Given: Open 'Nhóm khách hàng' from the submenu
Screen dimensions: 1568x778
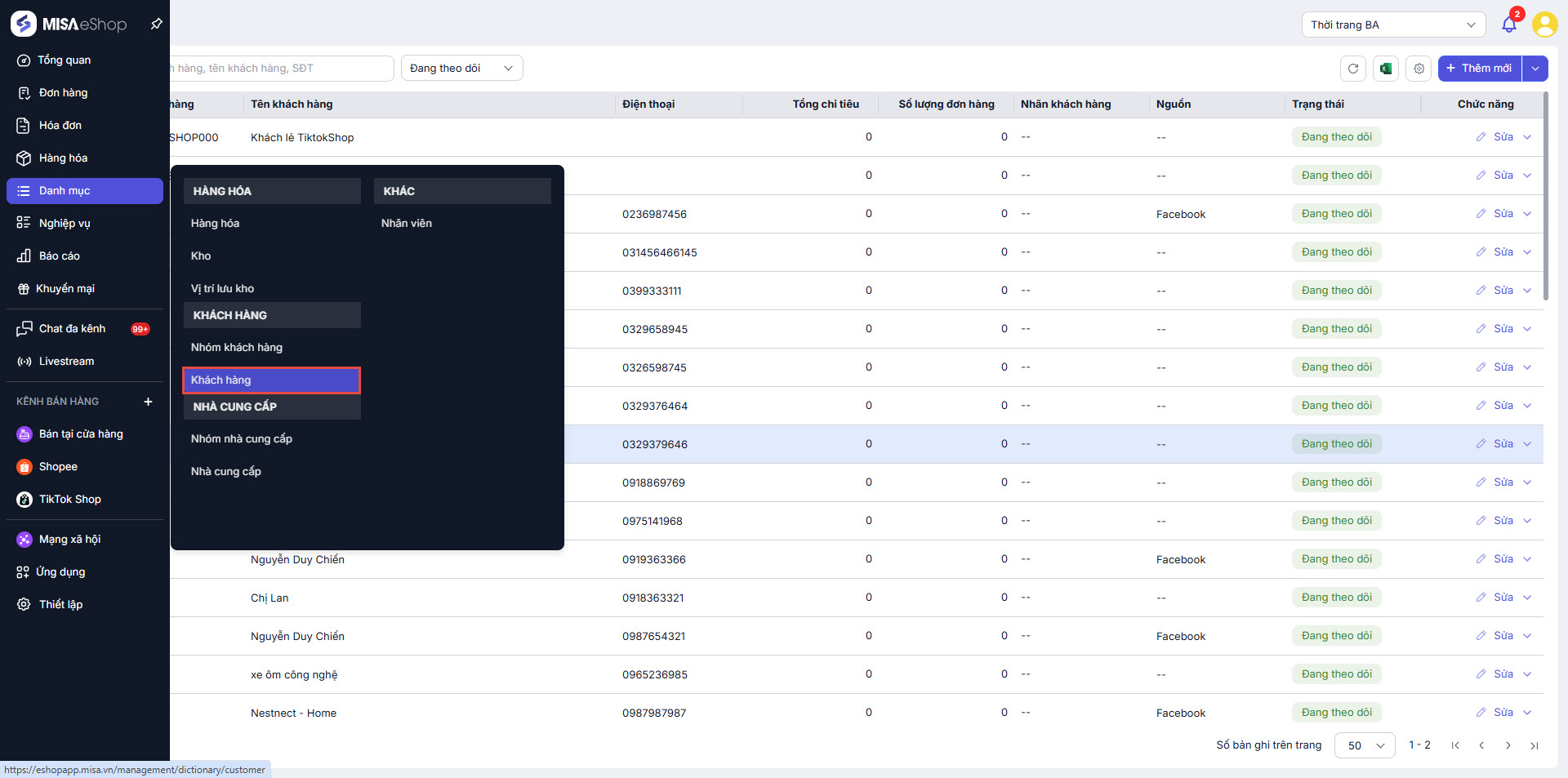Looking at the screenshot, I should 237,348.
